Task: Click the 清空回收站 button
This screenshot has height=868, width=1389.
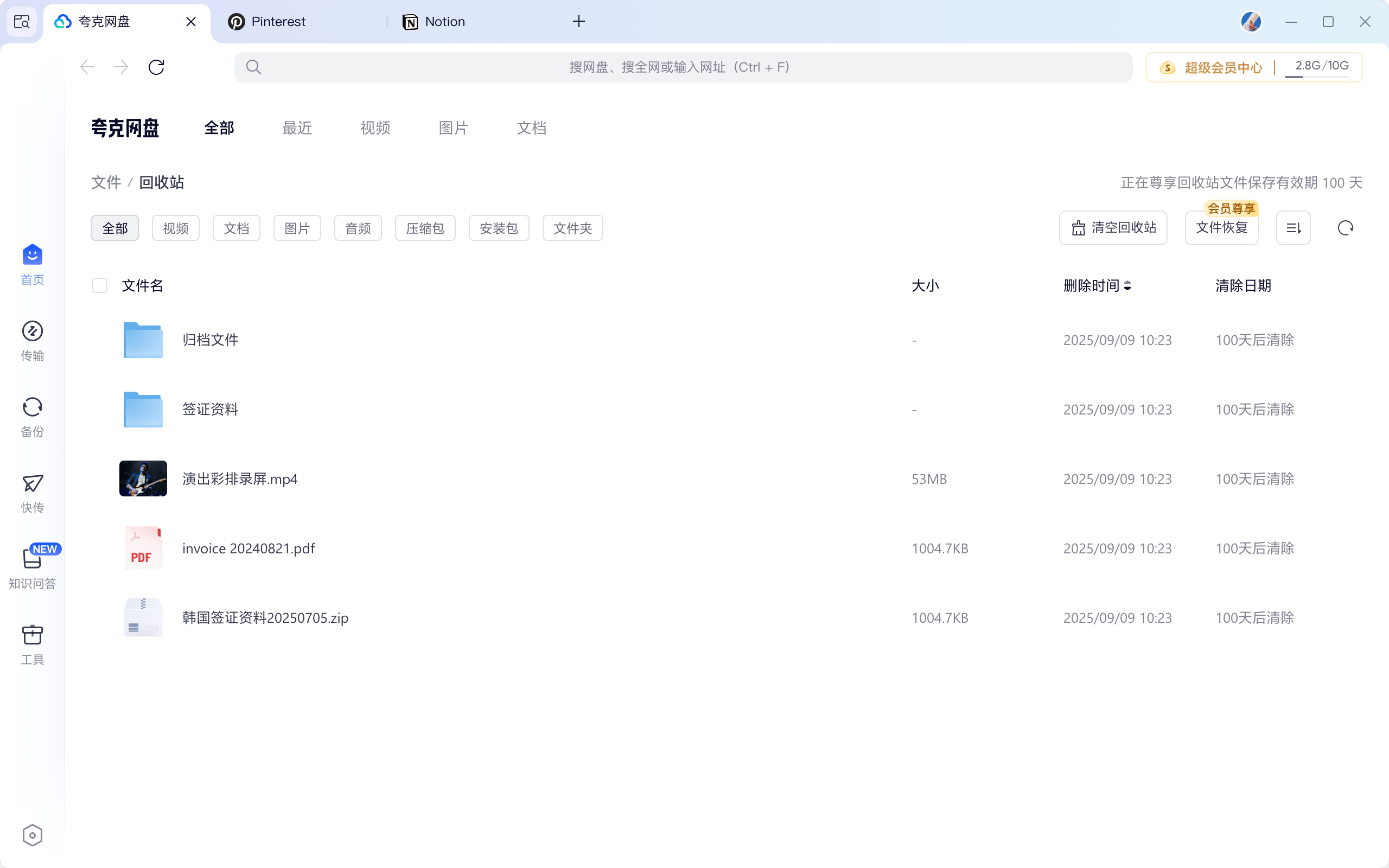Action: pos(1113,228)
